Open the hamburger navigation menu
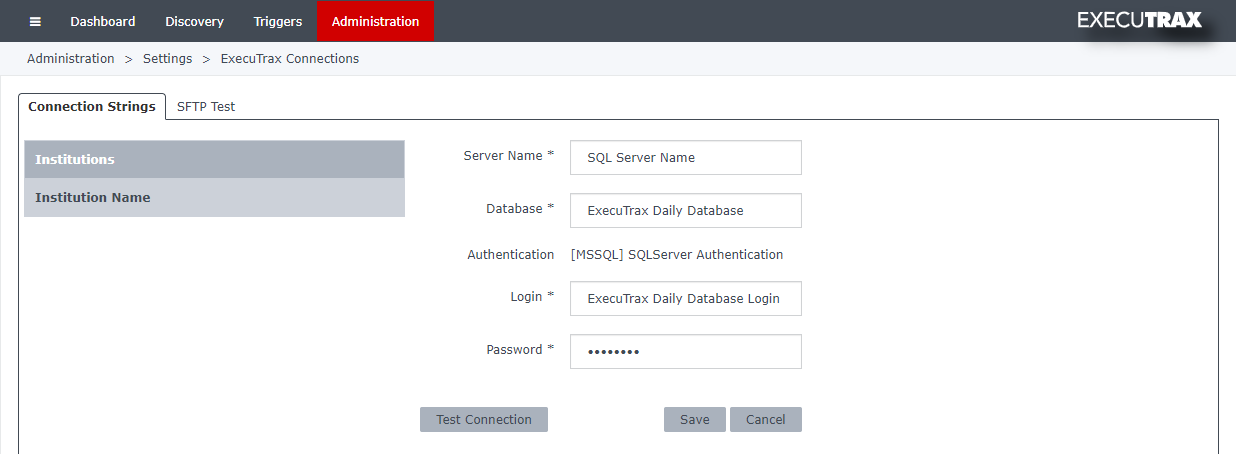Image resolution: width=1236 pixels, height=454 pixels. [35, 21]
